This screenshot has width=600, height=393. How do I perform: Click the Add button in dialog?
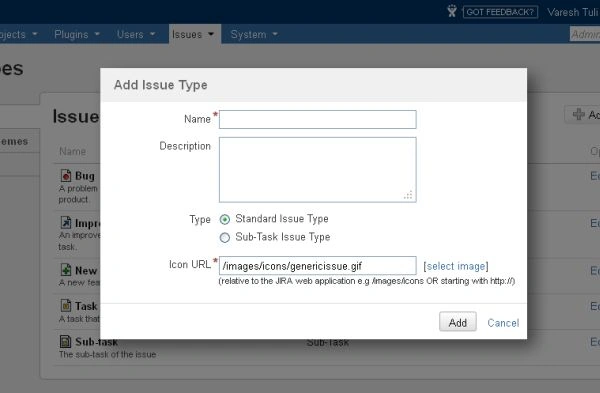[458, 322]
